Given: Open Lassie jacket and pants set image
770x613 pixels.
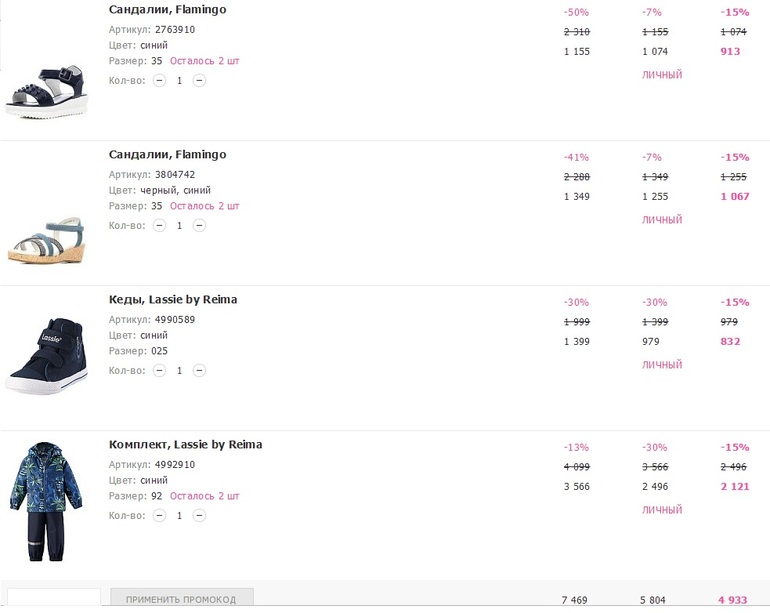Looking at the screenshot, I should [x=48, y=500].
